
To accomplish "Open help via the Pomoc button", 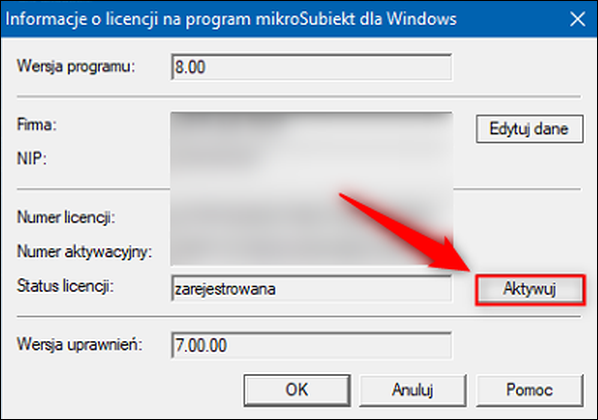I will click(529, 390).
